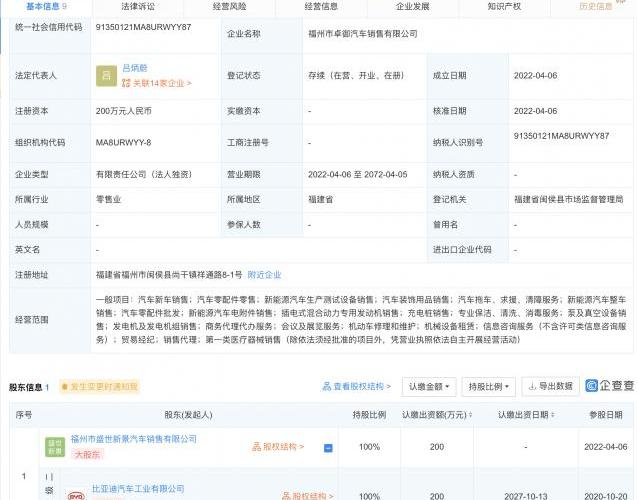Click the 吕 avatar icon of legal representative

[x=106, y=76]
